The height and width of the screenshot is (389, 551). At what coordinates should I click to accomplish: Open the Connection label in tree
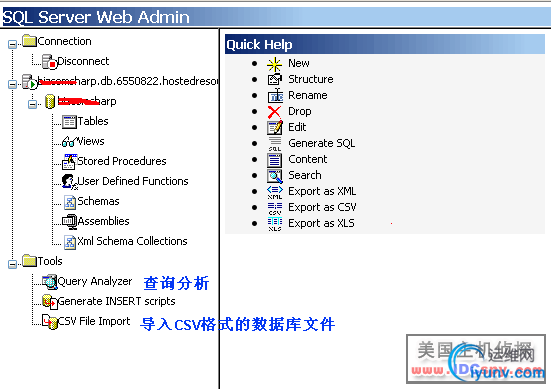click(x=64, y=41)
